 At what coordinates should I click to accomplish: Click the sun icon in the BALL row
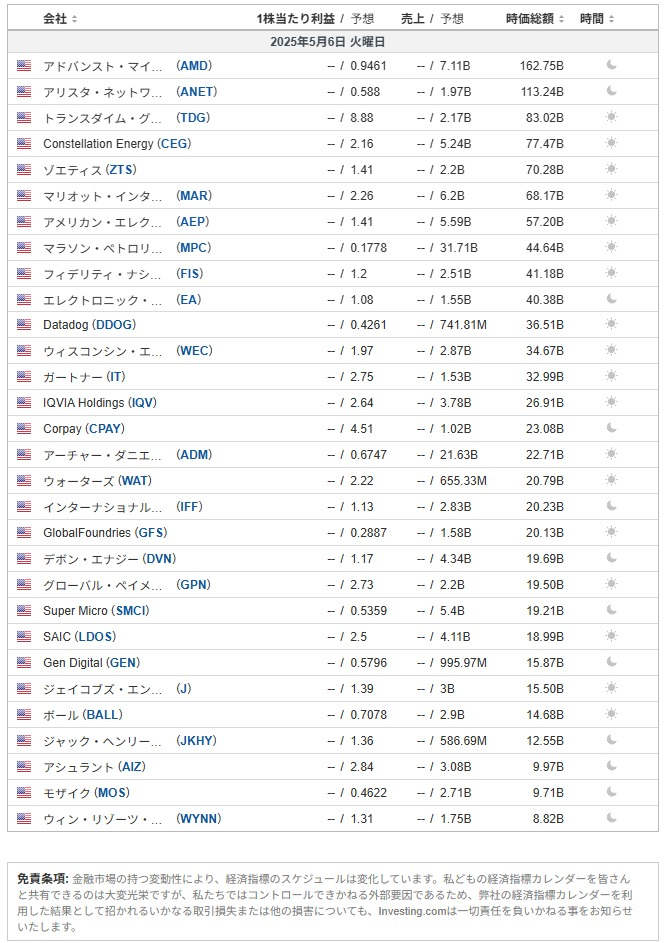click(x=611, y=714)
